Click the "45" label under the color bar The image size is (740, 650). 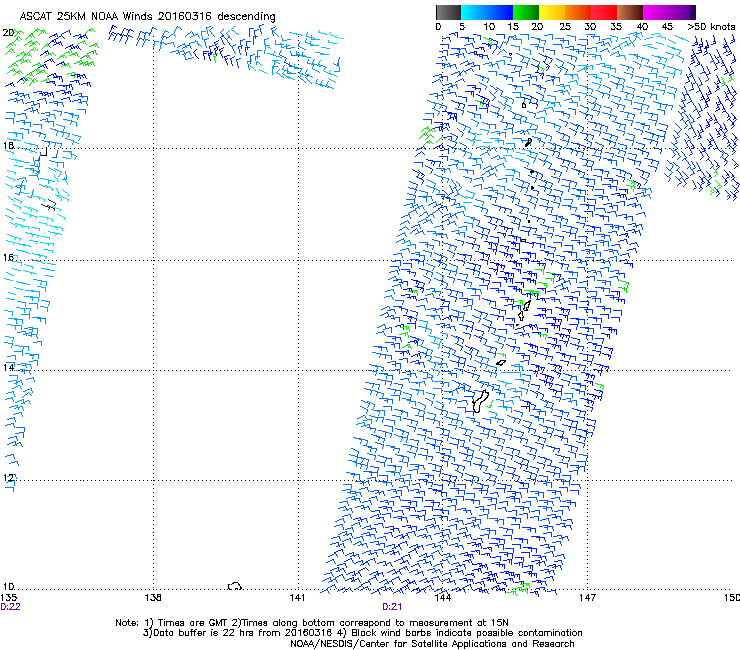pyautogui.click(x=667, y=27)
